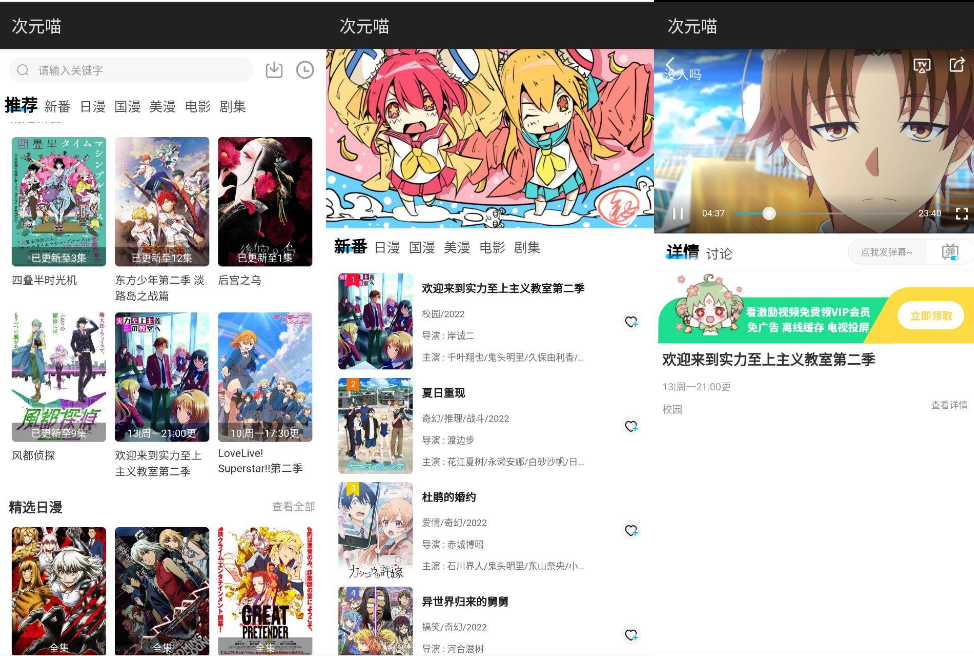Image resolution: width=974 pixels, height=656 pixels.
Task: Open 后宫之乌 poster thumbnail
Action: [265, 202]
